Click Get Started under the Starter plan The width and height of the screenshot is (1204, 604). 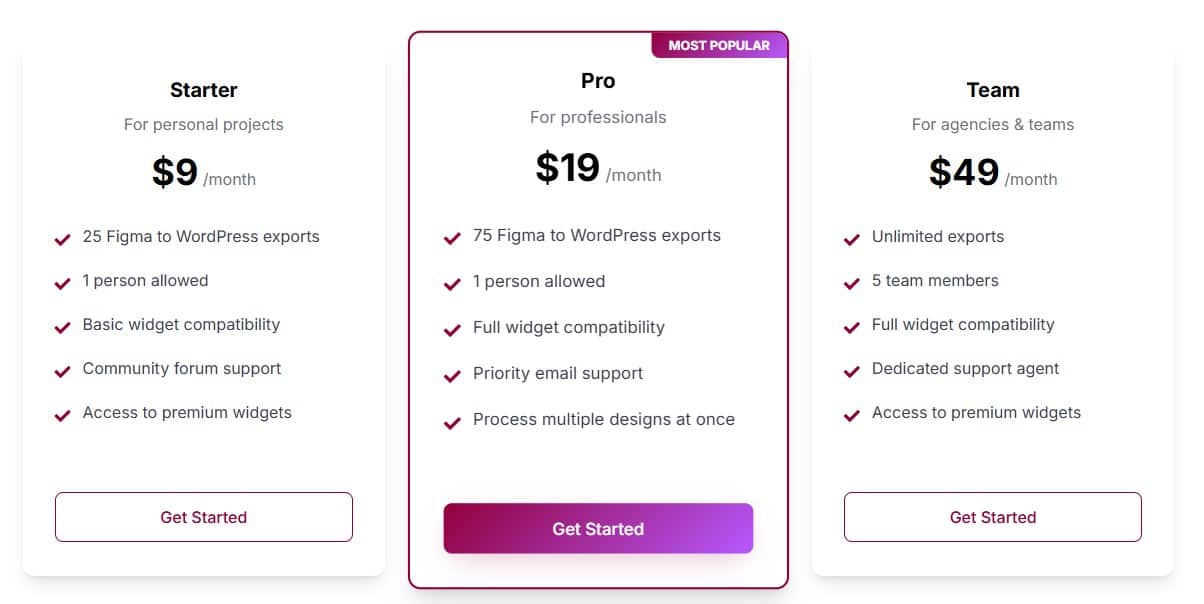click(x=203, y=517)
